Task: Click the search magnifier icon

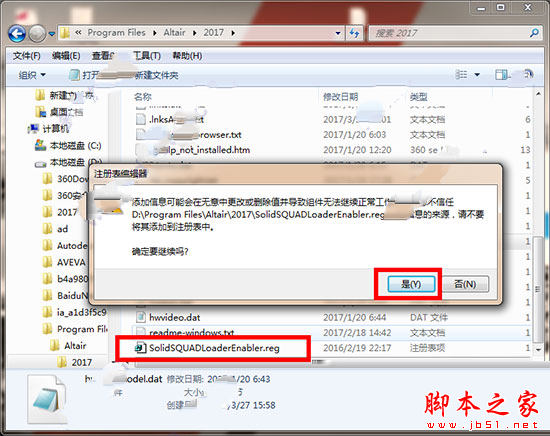Action: pyautogui.click(x=534, y=33)
